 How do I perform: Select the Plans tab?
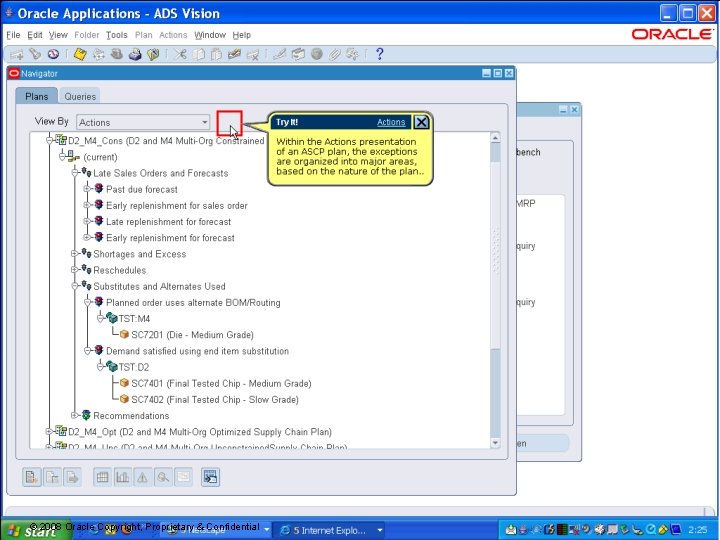point(37,96)
